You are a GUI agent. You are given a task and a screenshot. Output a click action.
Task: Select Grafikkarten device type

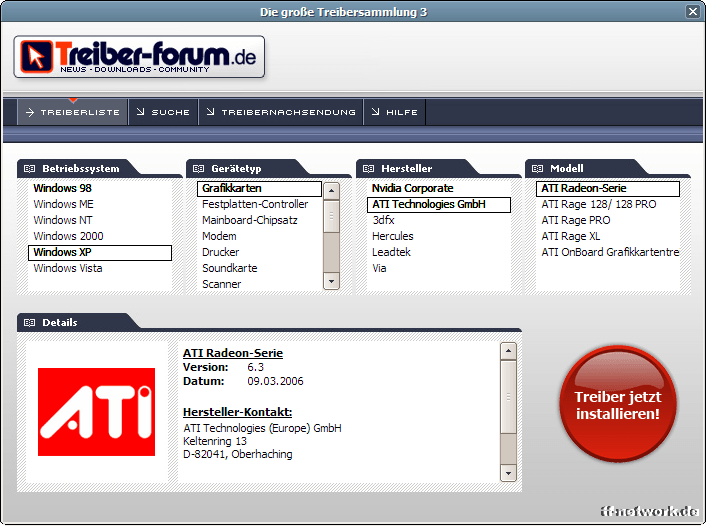pyautogui.click(x=259, y=189)
